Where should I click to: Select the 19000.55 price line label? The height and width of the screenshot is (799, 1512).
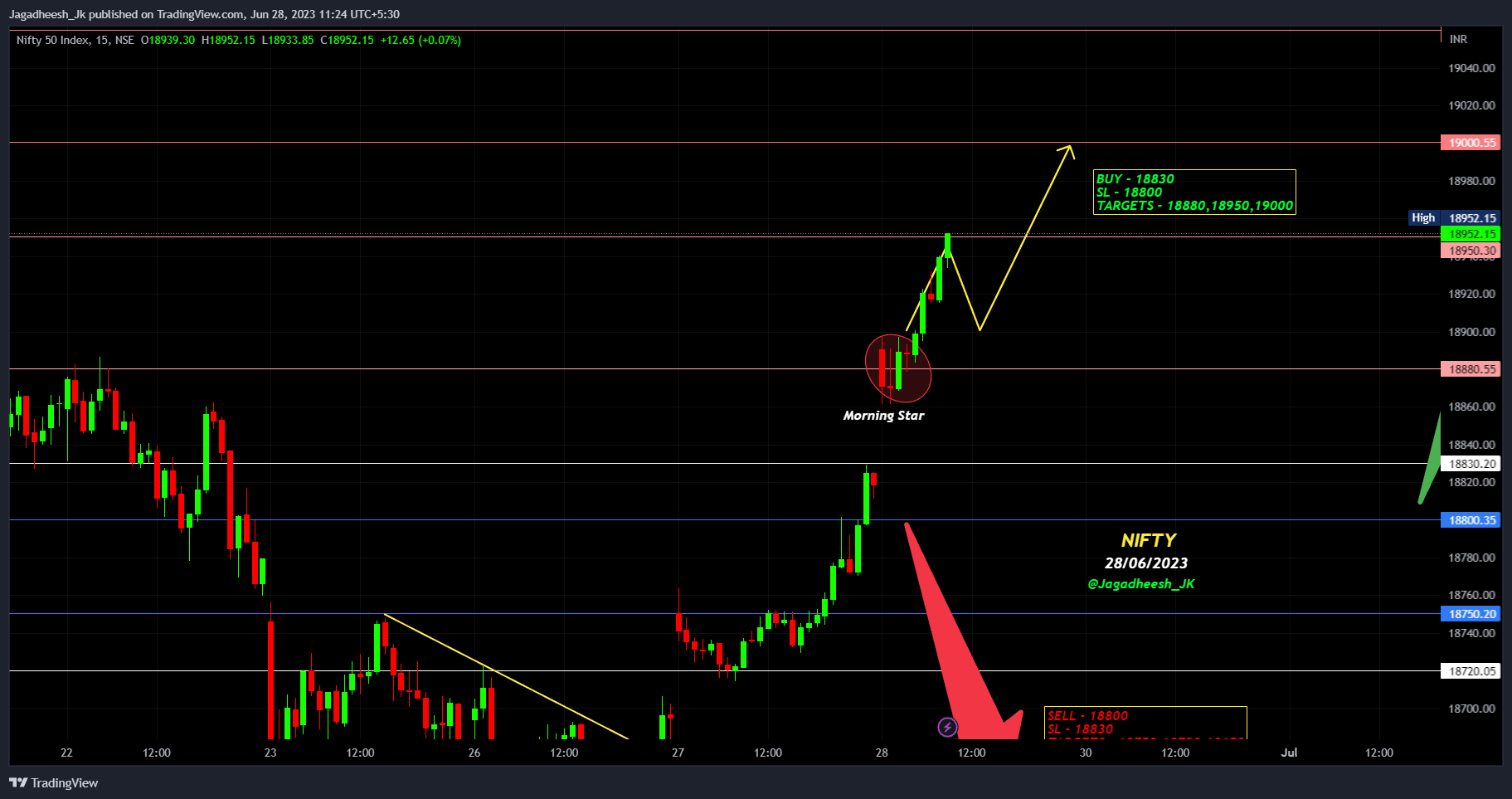1471,143
